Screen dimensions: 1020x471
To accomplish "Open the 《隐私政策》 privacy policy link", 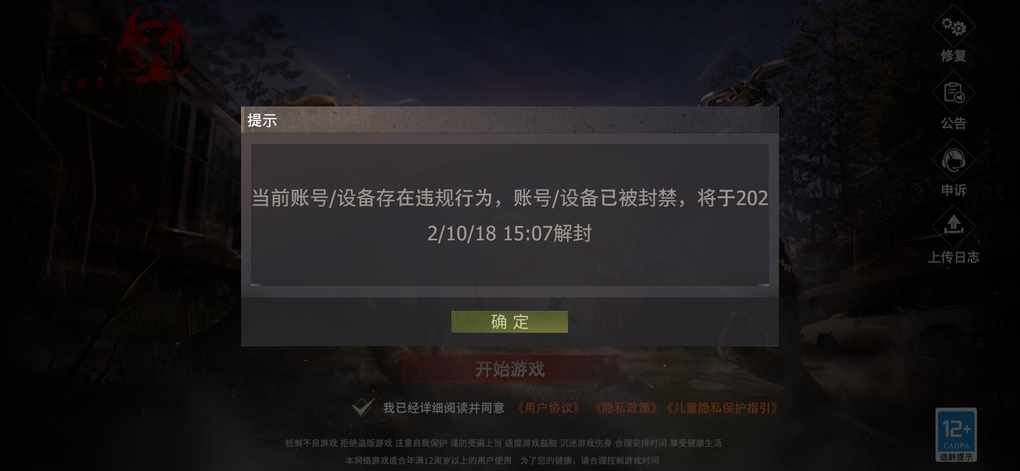I will (x=624, y=408).
